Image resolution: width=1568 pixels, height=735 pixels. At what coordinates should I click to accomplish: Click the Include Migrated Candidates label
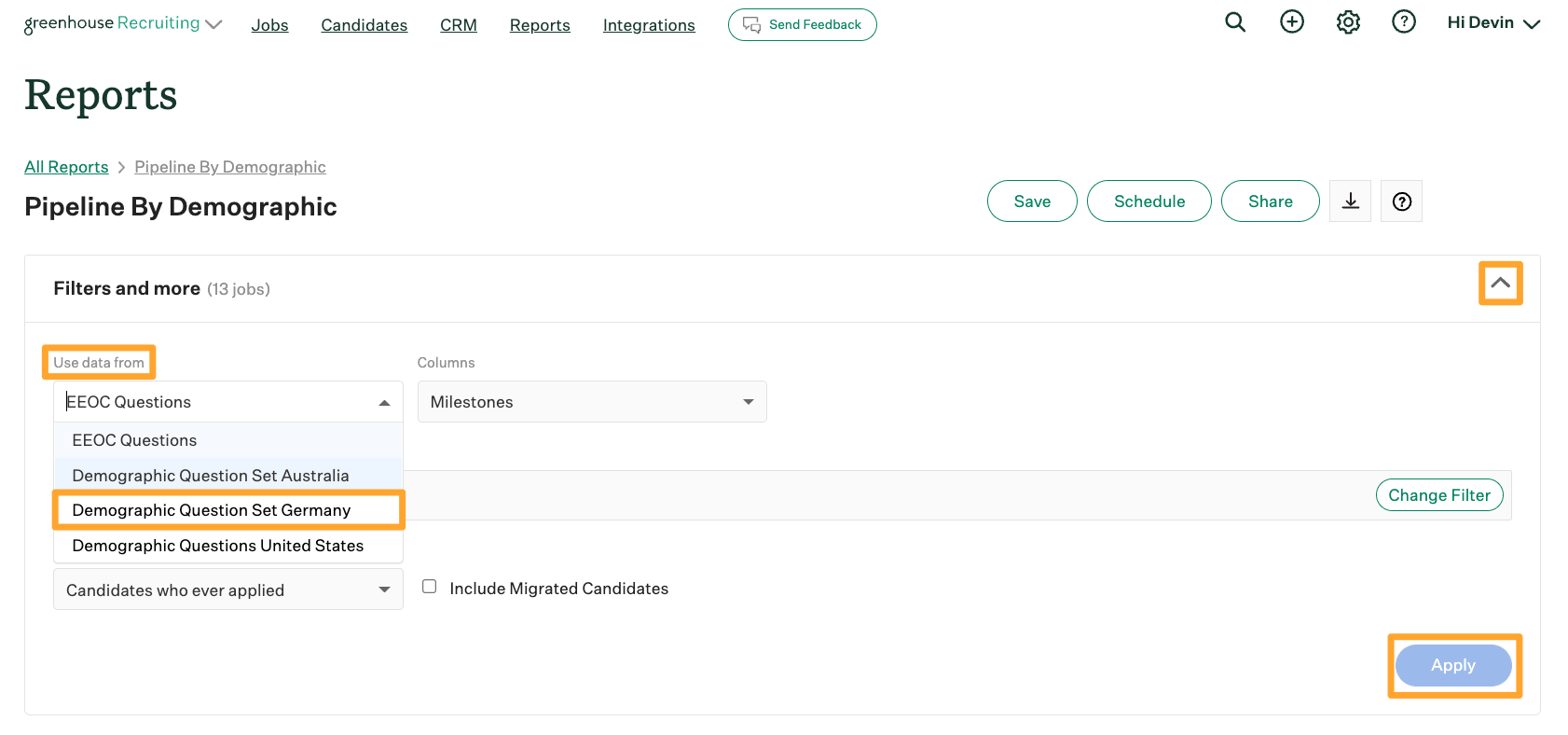pos(559,589)
